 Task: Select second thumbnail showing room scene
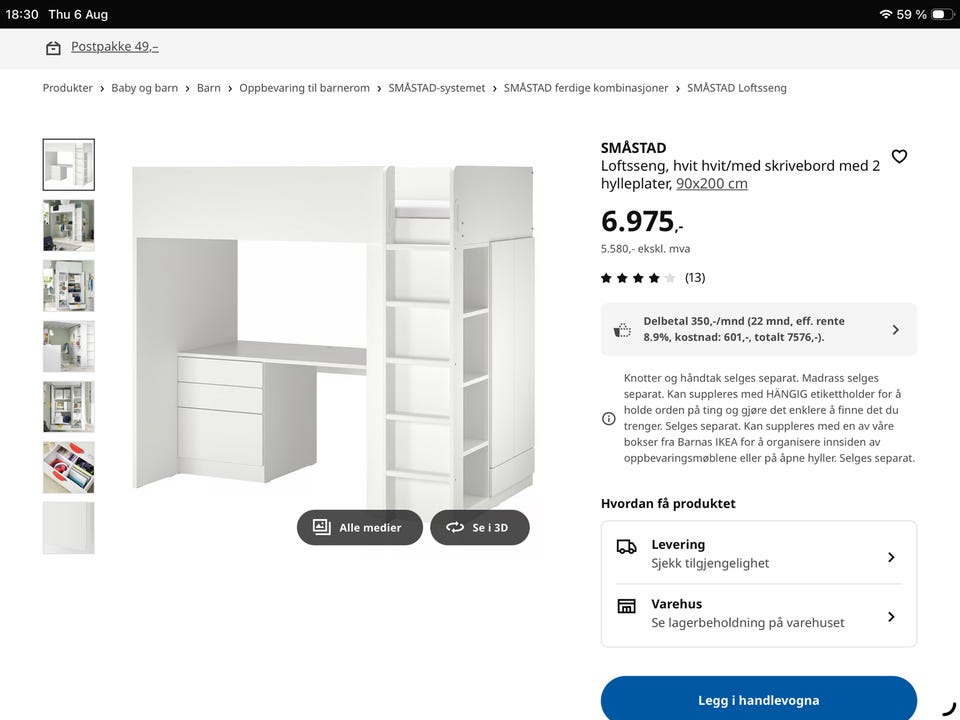coord(69,225)
